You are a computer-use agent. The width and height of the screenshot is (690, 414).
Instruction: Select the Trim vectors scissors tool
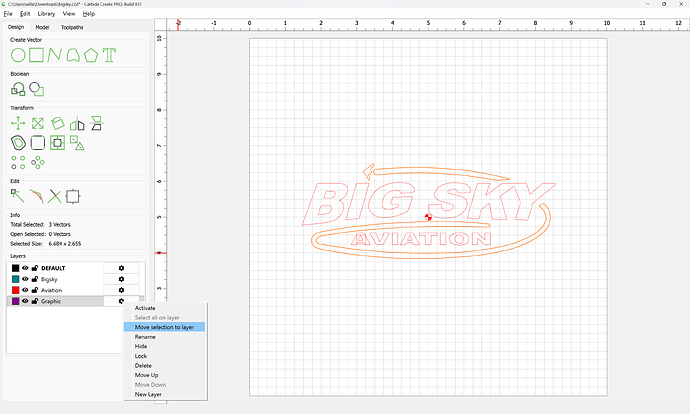(x=55, y=196)
